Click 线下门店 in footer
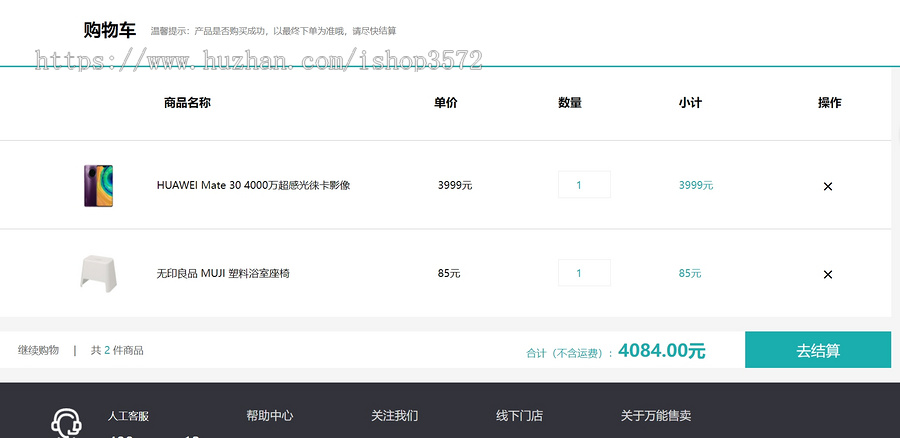This screenshot has height=438, width=900. point(519,416)
